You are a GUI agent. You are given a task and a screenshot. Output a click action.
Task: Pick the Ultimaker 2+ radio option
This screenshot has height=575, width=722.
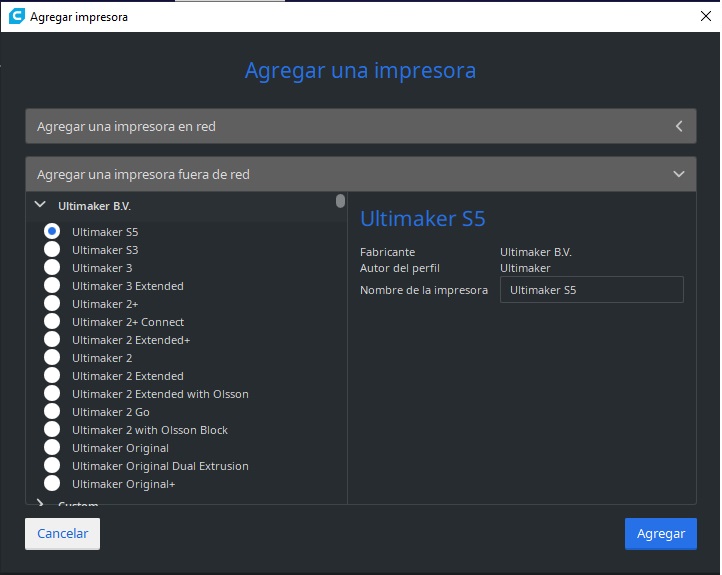[52, 304]
